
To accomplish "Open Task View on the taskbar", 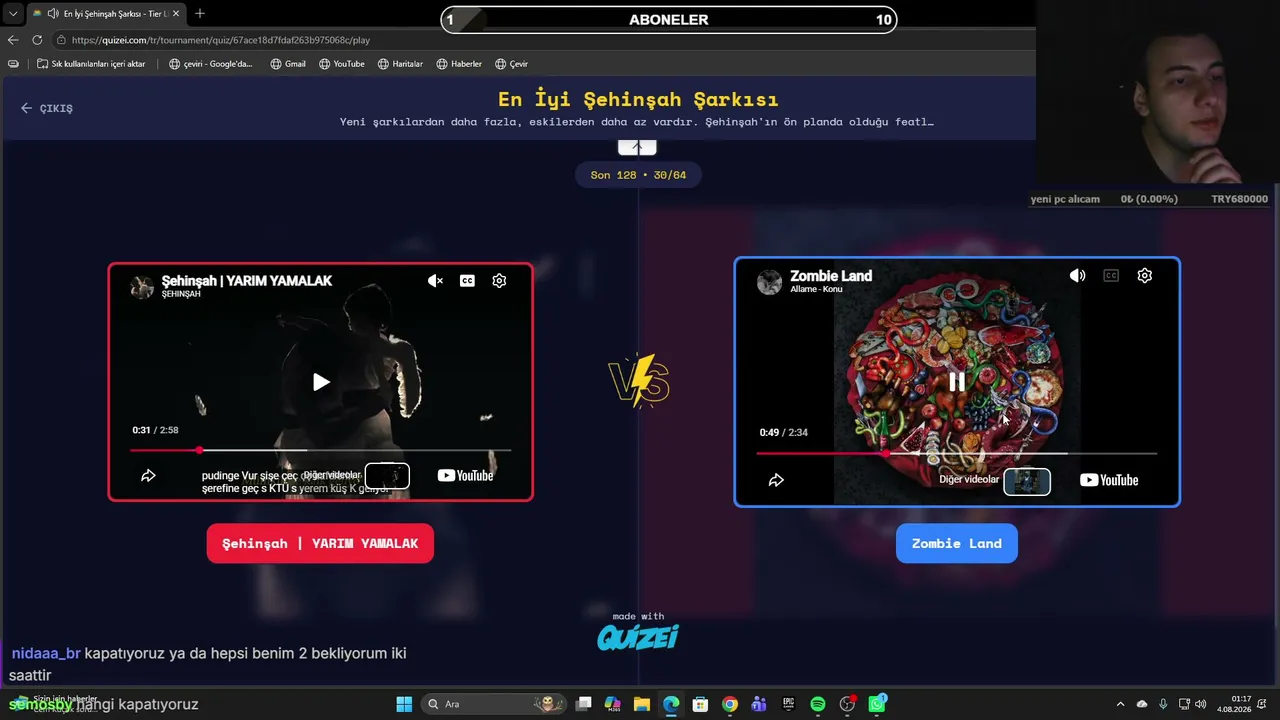I will [584, 704].
